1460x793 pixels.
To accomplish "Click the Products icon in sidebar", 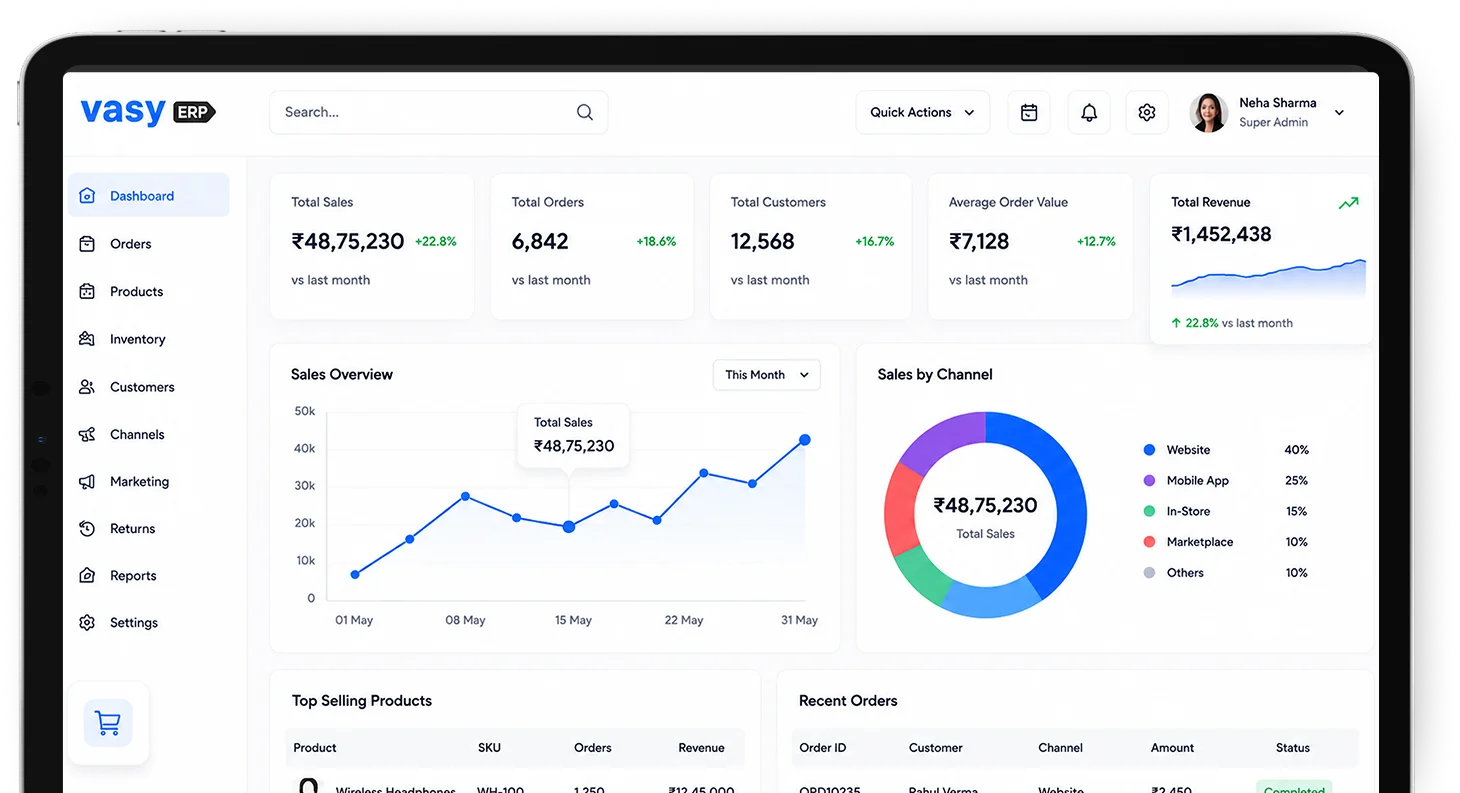I will click(x=87, y=291).
